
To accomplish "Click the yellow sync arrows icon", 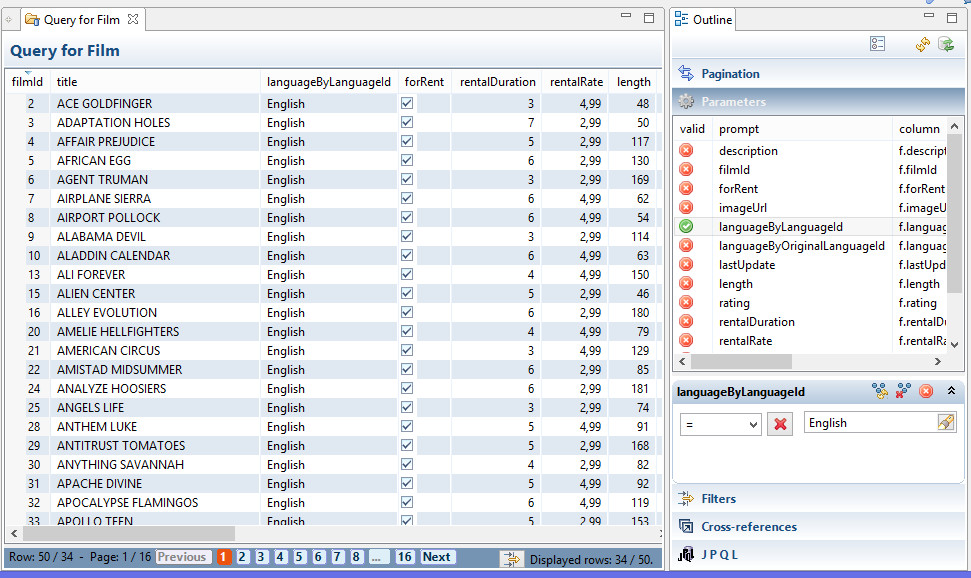I will click(923, 44).
